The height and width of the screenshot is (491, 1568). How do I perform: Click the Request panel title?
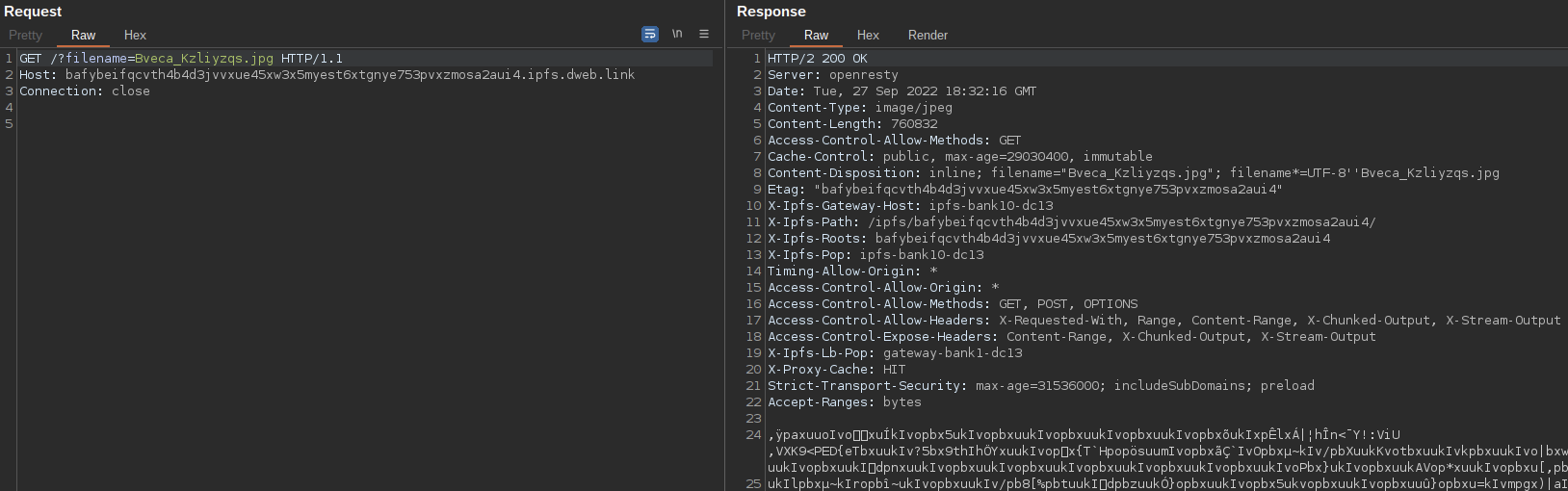point(33,12)
